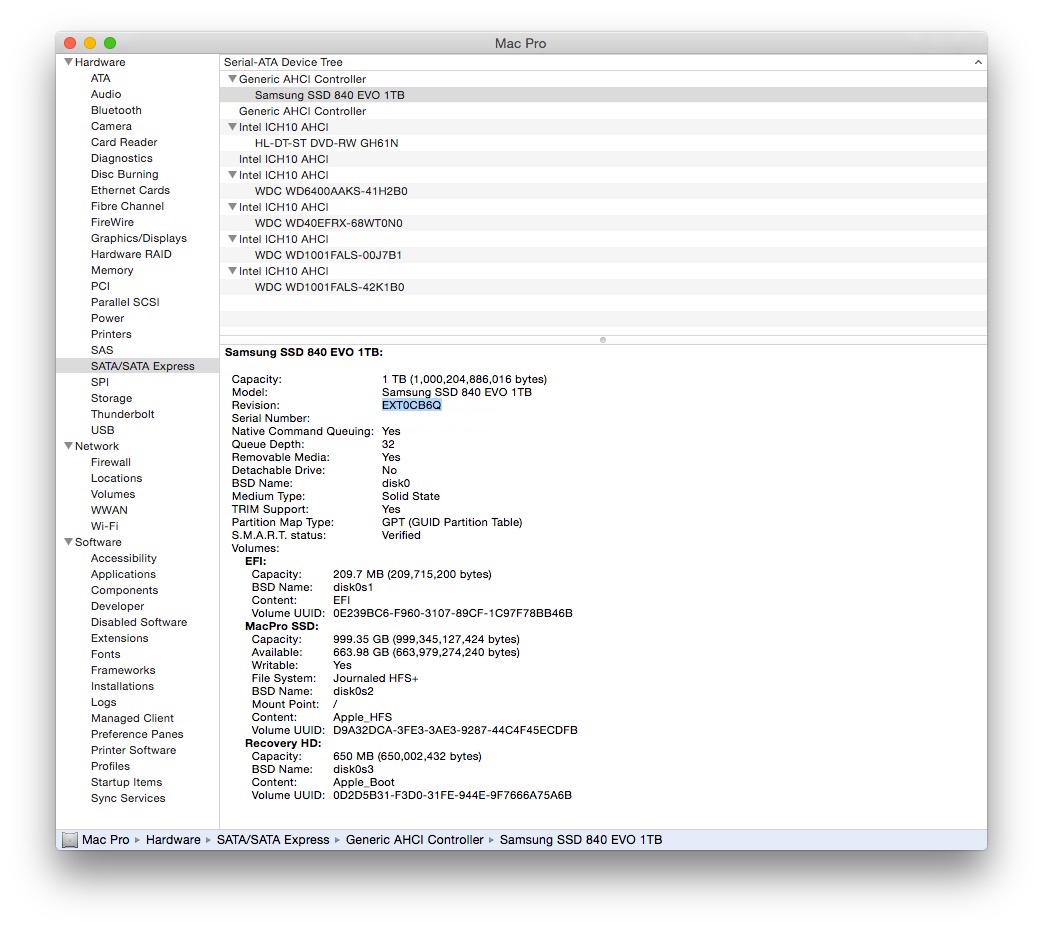Select Hardware RAID entry
The width and height of the screenshot is (1043, 930).
click(x=131, y=253)
